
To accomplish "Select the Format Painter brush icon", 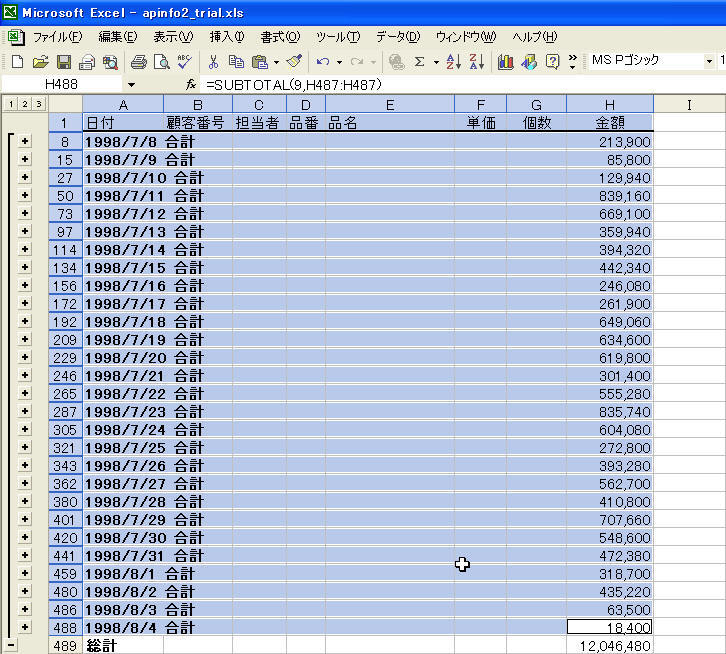I will point(294,62).
